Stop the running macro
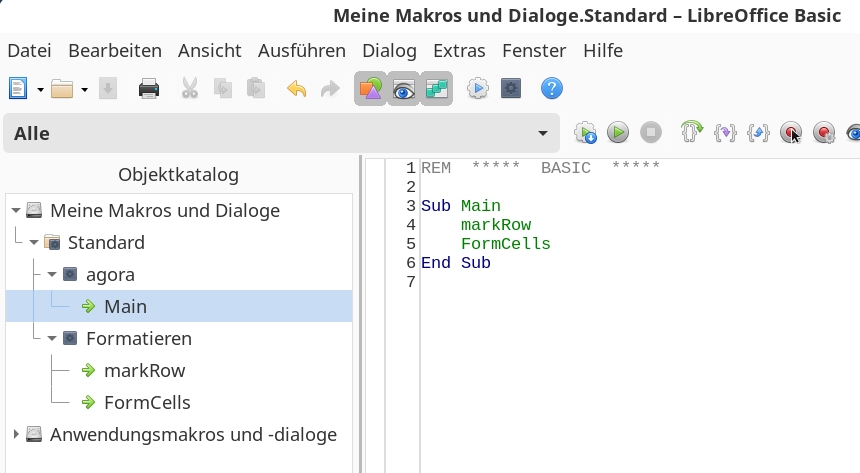860x473 pixels. coord(651,133)
